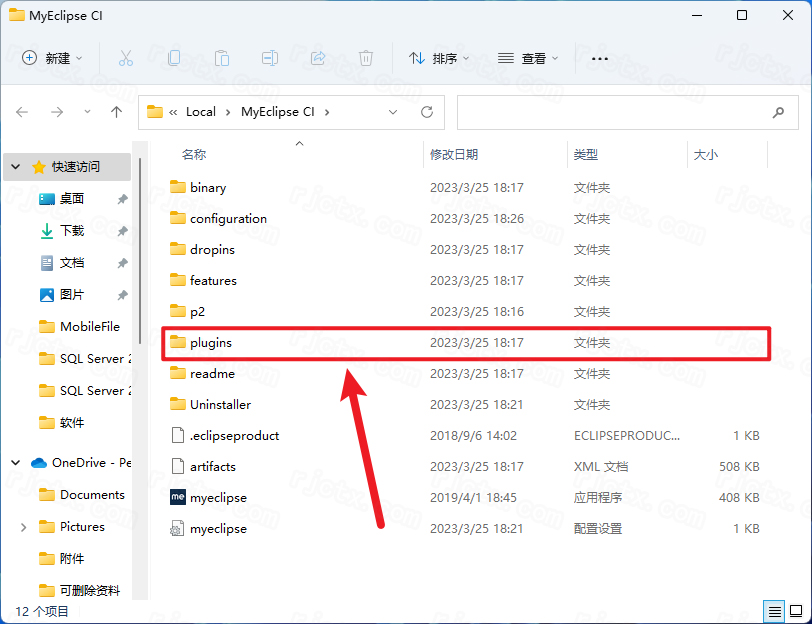Select the plugins folder

(x=211, y=342)
